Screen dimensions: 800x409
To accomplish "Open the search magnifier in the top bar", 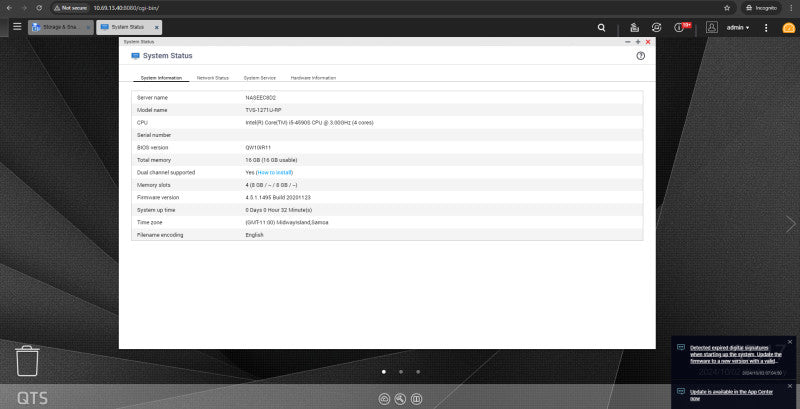I will (x=602, y=28).
